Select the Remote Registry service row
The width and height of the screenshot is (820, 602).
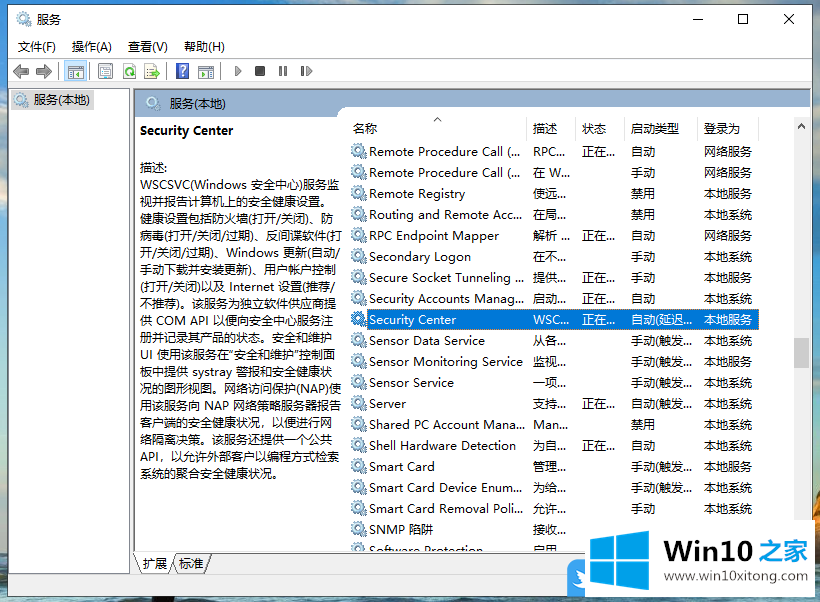pos(554,194)
